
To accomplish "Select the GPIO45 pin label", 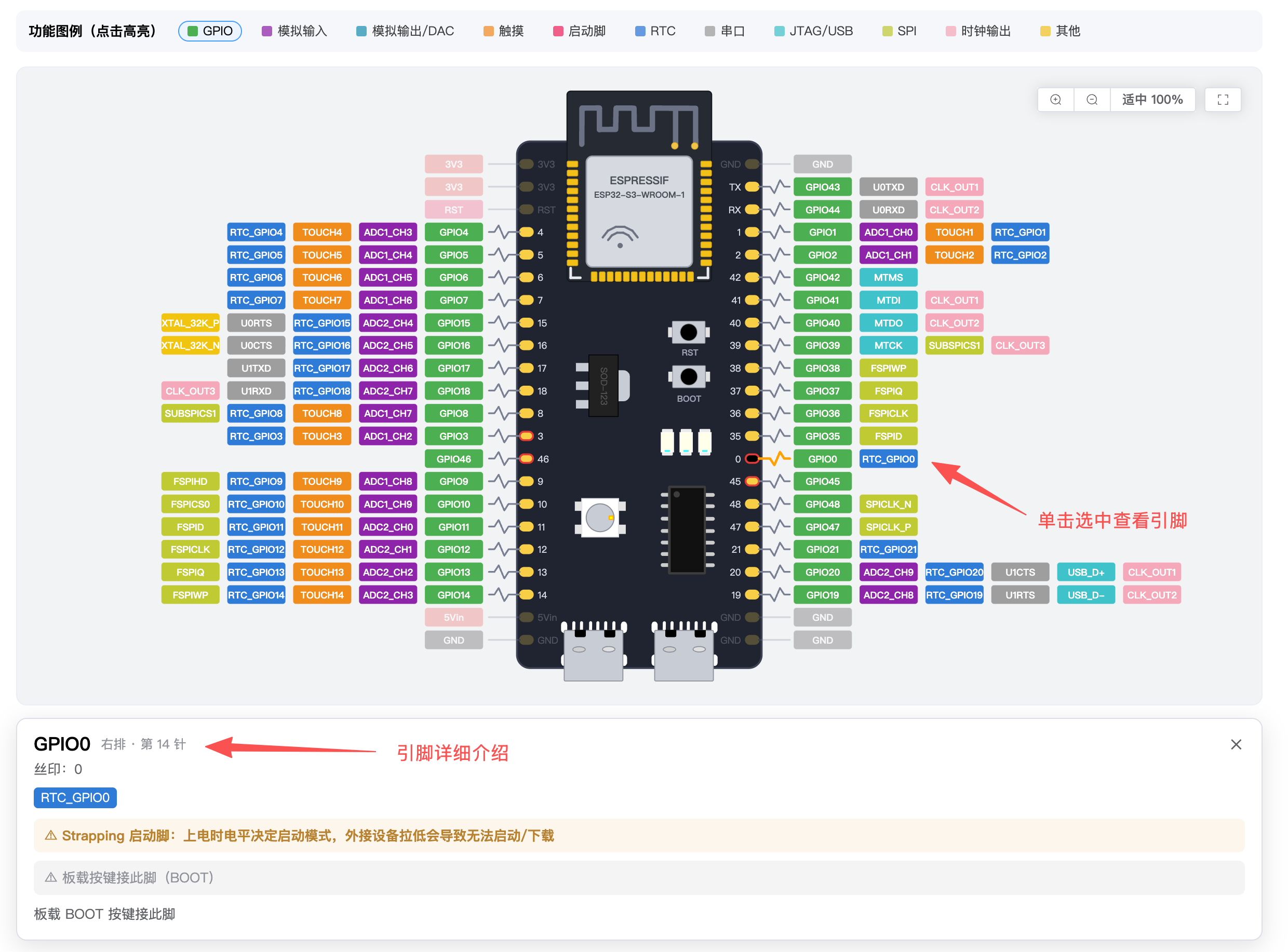I will [x=822, y=481].
